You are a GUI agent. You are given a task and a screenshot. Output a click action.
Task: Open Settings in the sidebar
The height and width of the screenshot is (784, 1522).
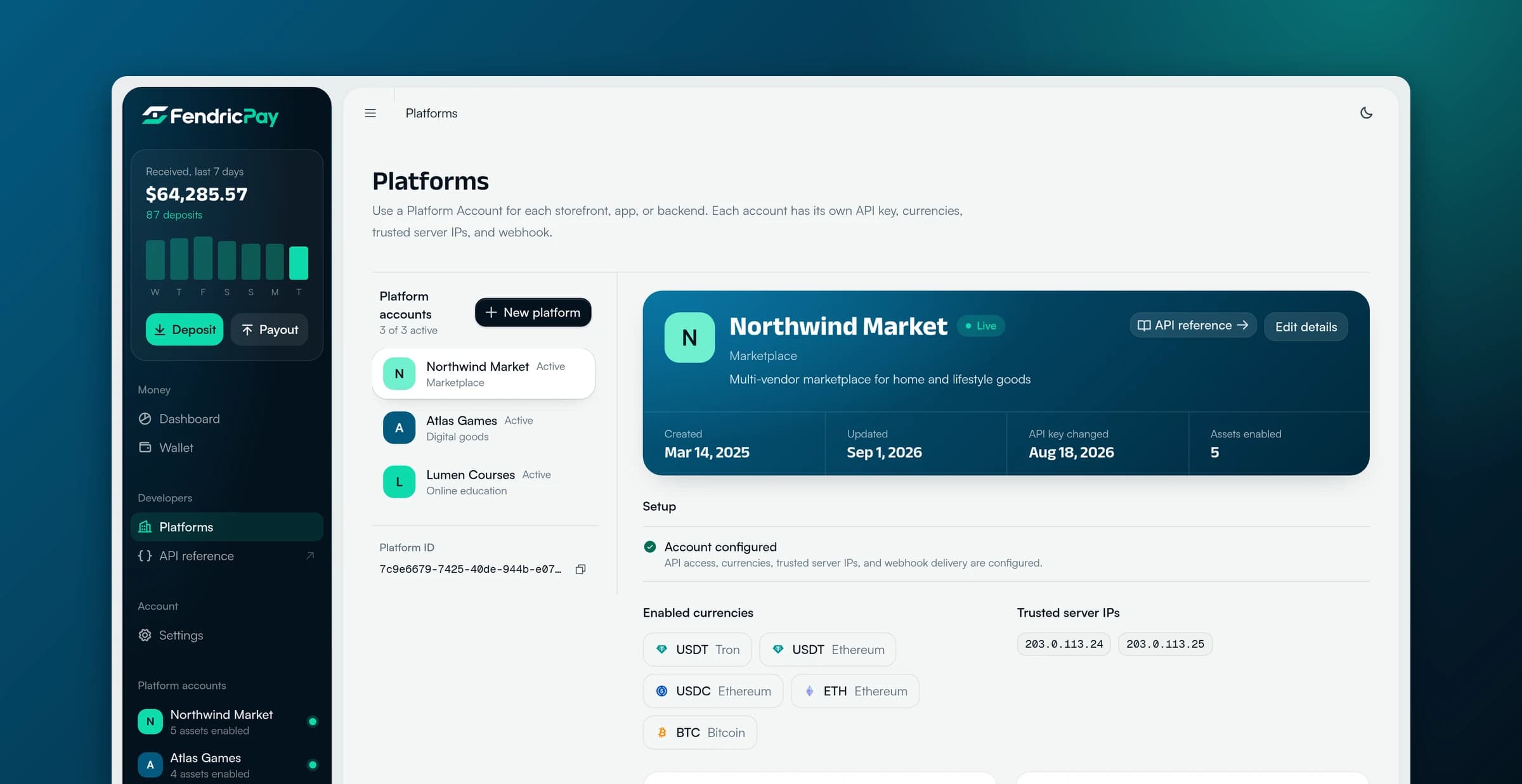(227, 635)
